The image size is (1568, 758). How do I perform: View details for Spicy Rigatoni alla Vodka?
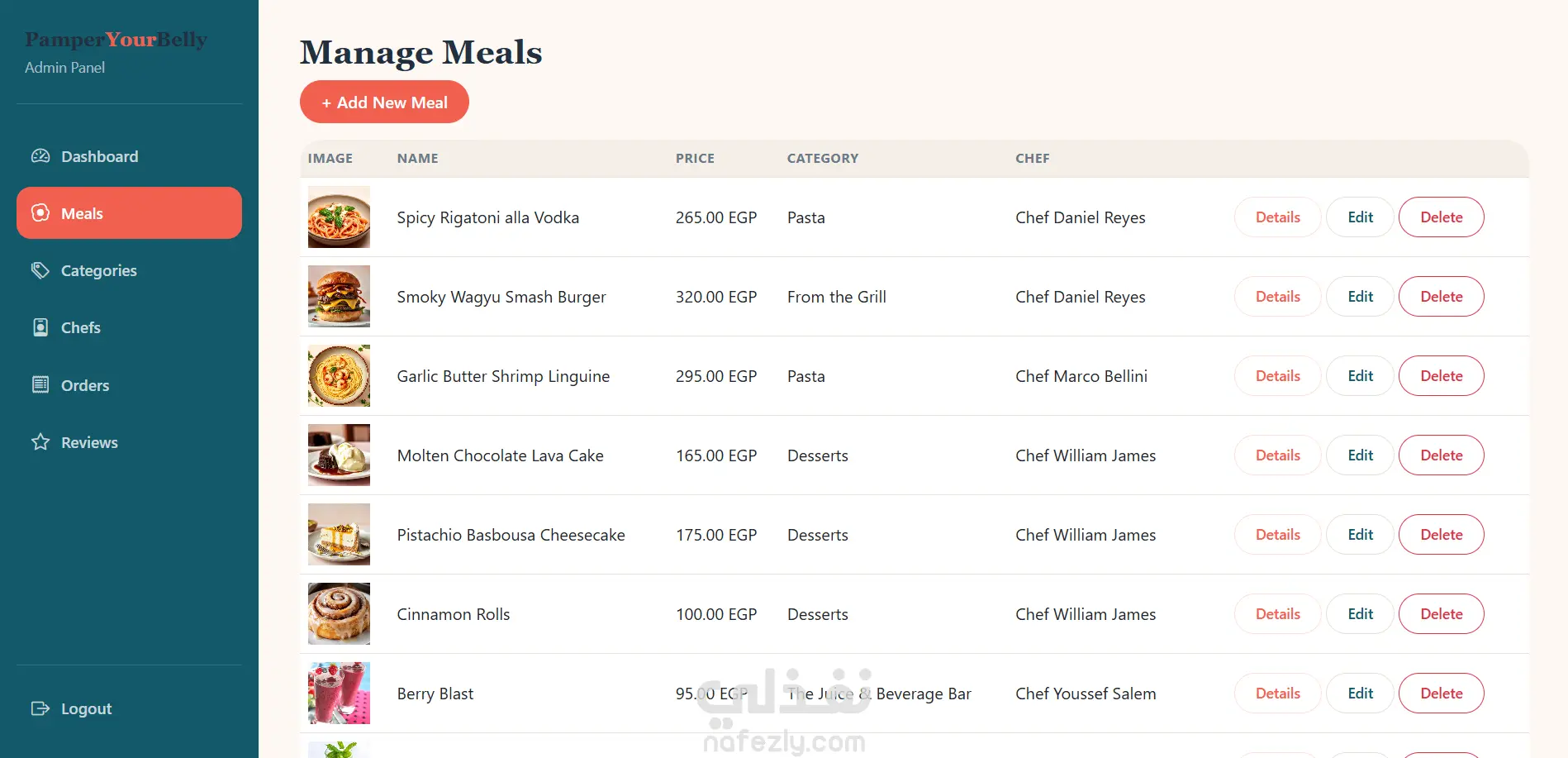coord(1277,217)
